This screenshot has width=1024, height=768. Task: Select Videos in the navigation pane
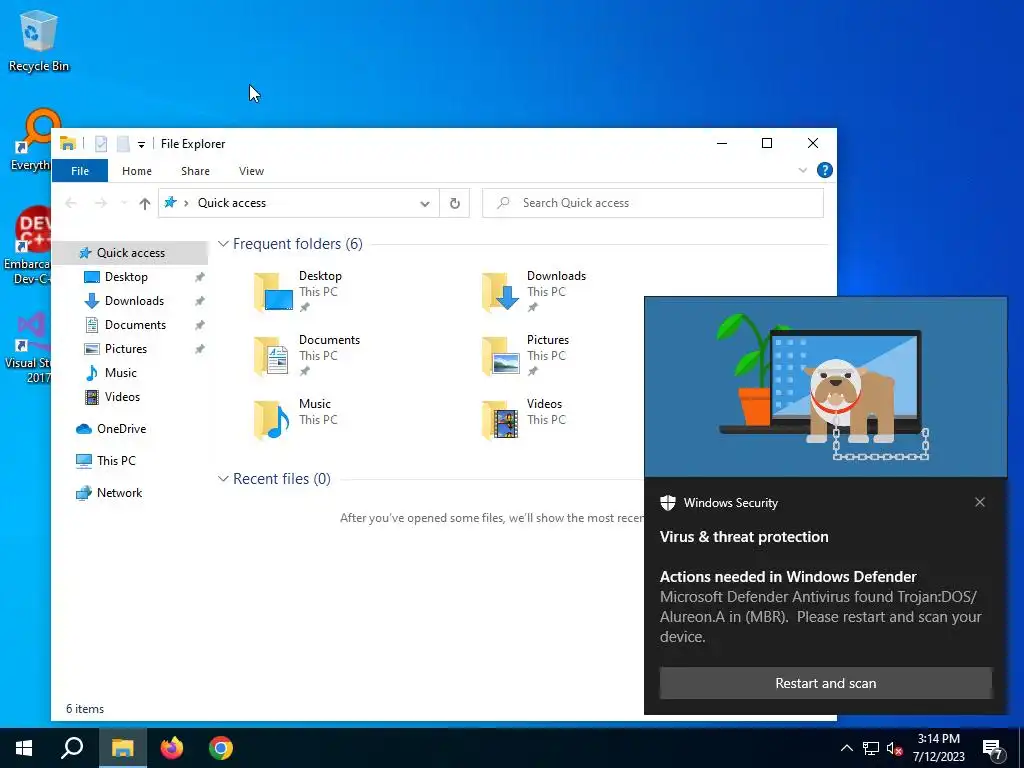pyautogui.click(x=122, y=397)
